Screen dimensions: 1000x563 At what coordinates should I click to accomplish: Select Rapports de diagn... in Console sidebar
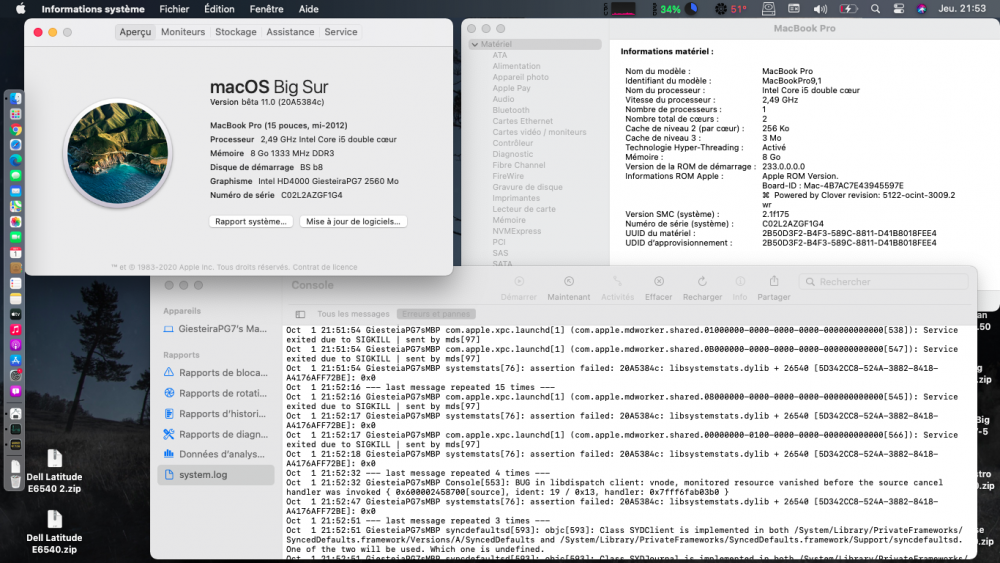[216, 434]
